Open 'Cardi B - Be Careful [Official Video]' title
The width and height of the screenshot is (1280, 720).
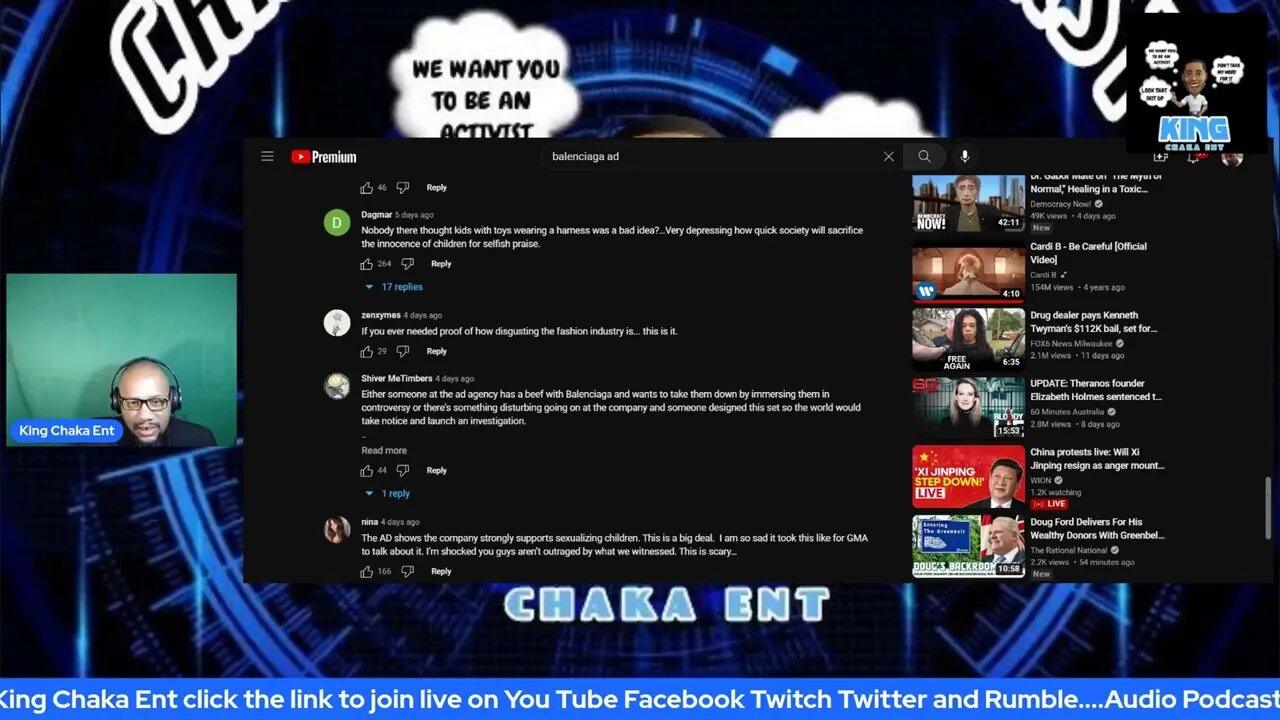(1089, 253)
